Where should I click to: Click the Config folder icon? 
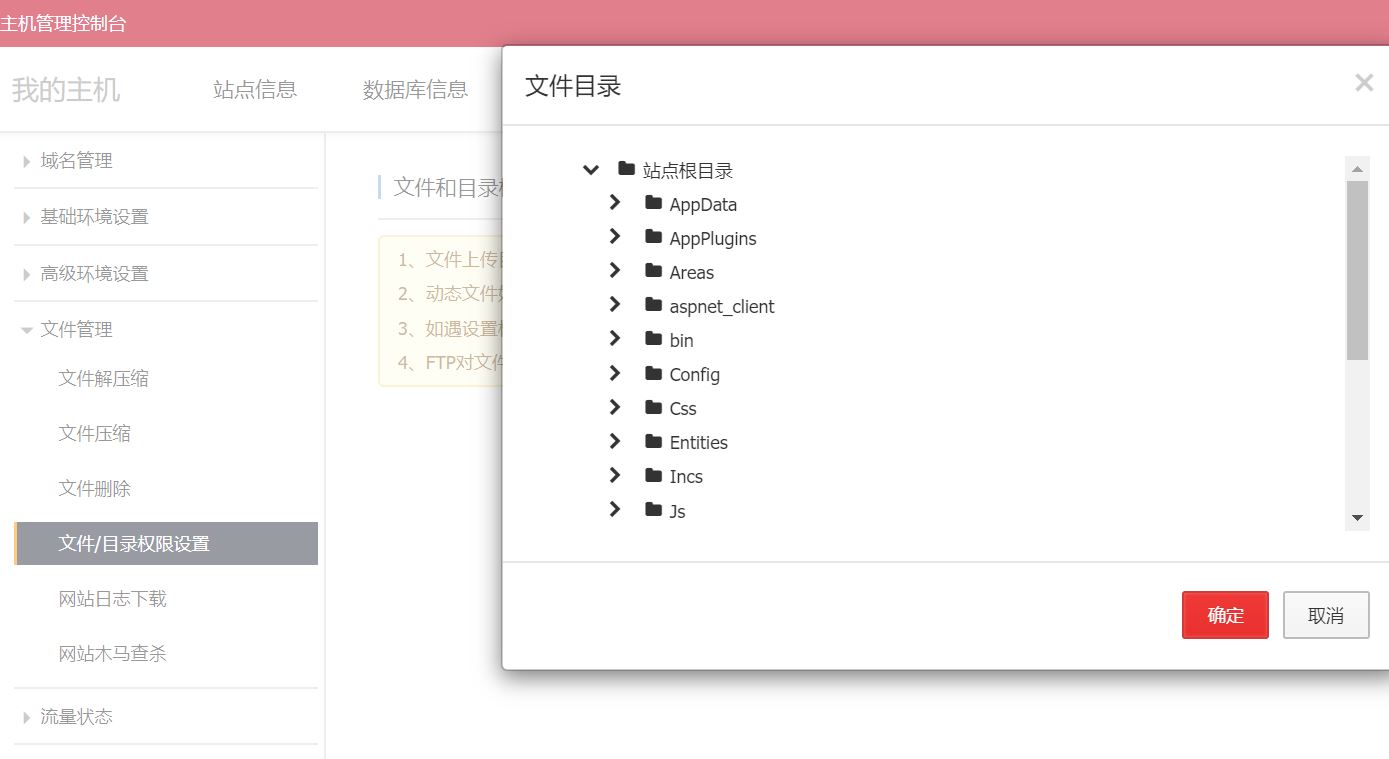click(x=654, y=374)
